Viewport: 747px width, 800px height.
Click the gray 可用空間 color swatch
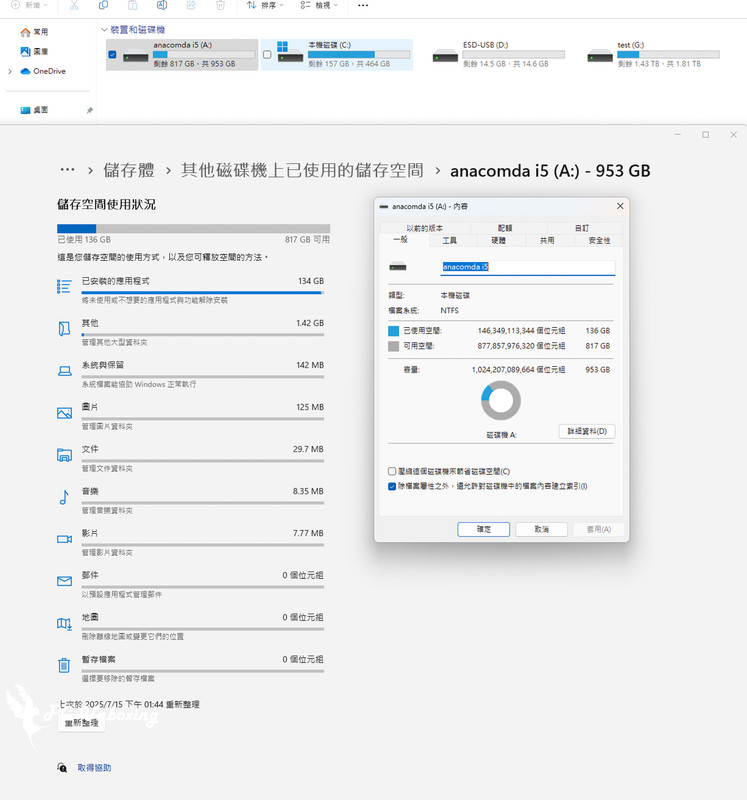pos(393,346)
